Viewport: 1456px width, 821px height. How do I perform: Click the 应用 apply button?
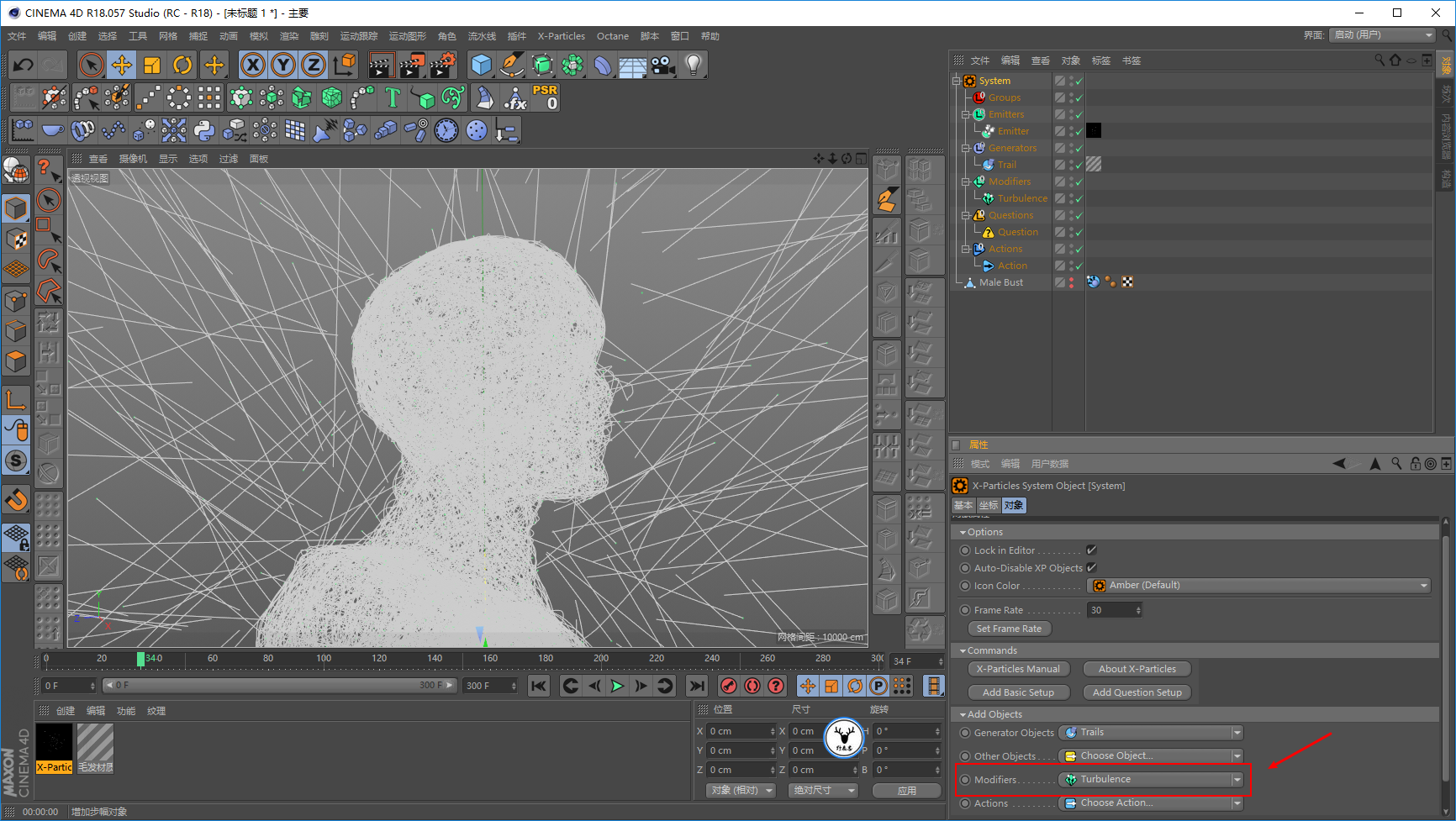pyautogui.click(x=907, y=791)
